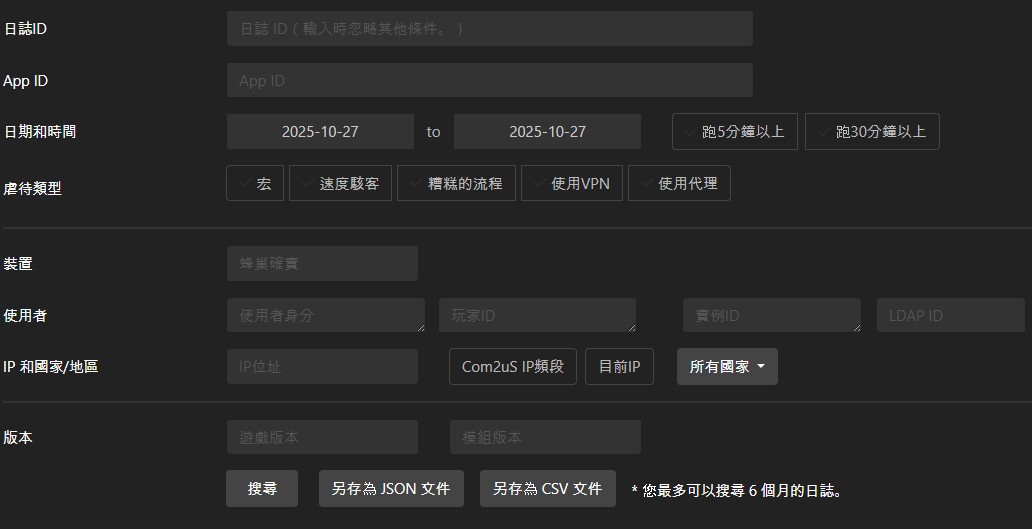
Task: Click into the App ID field
Action: point(489,81)
